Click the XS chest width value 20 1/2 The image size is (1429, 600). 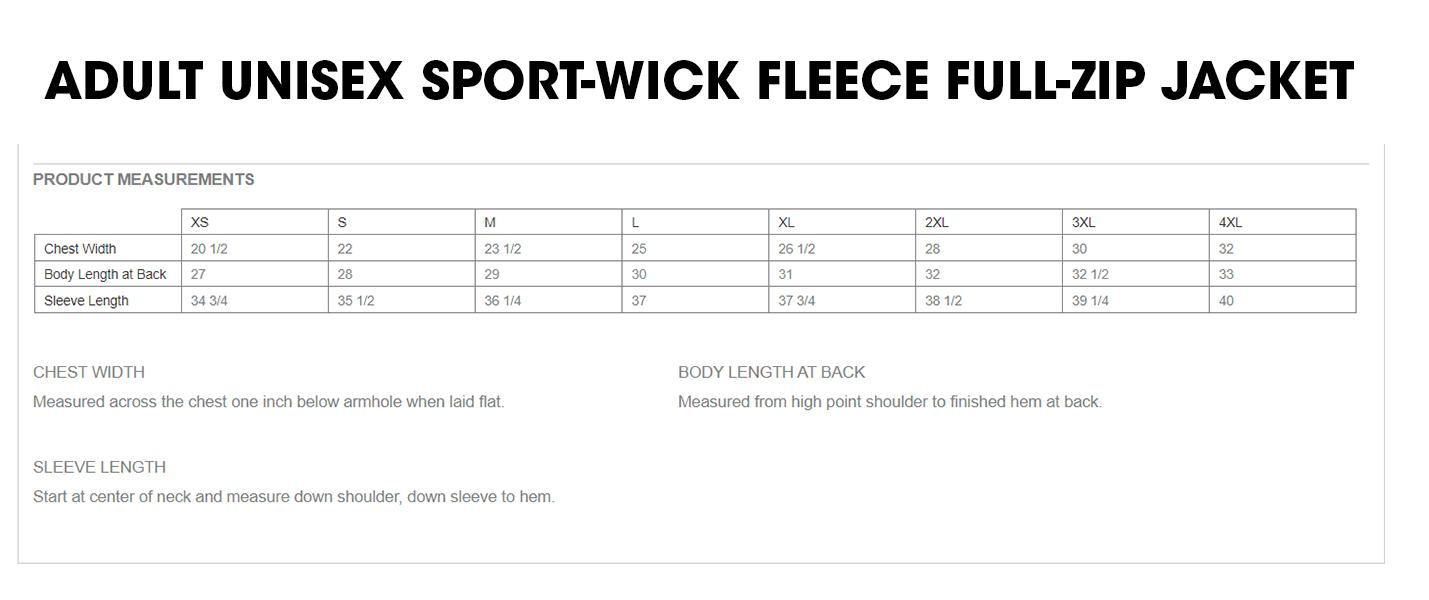click(x=207, y=249)
